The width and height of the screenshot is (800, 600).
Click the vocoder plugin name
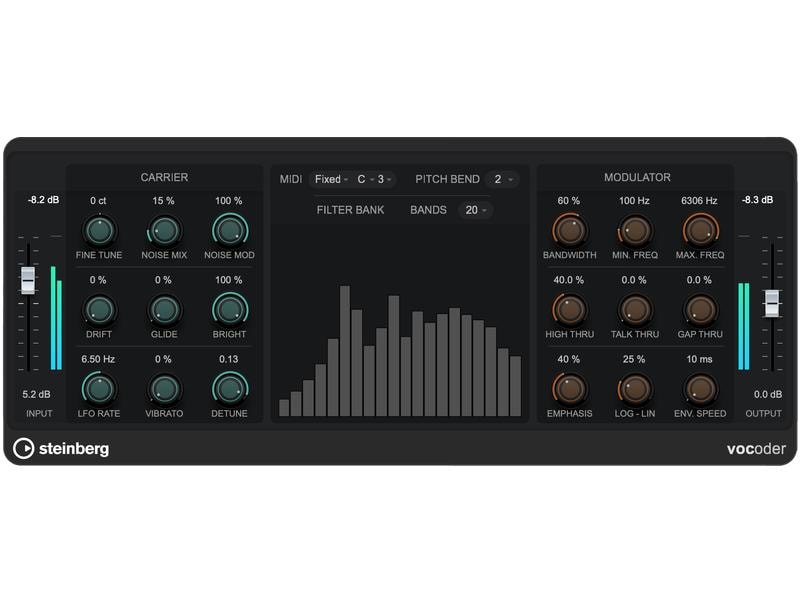[x=756, y=449]
